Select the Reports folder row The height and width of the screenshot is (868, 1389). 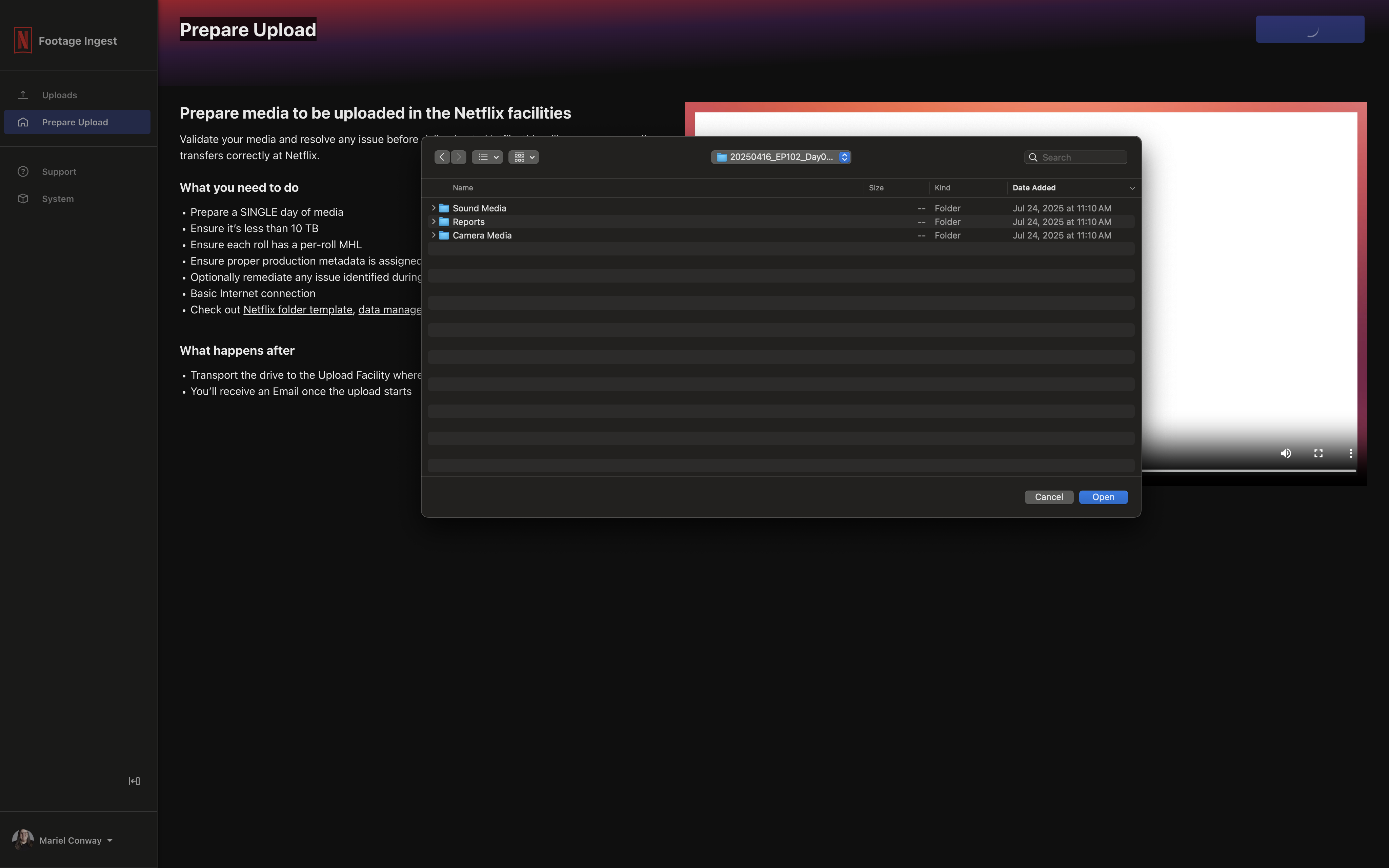780,222
